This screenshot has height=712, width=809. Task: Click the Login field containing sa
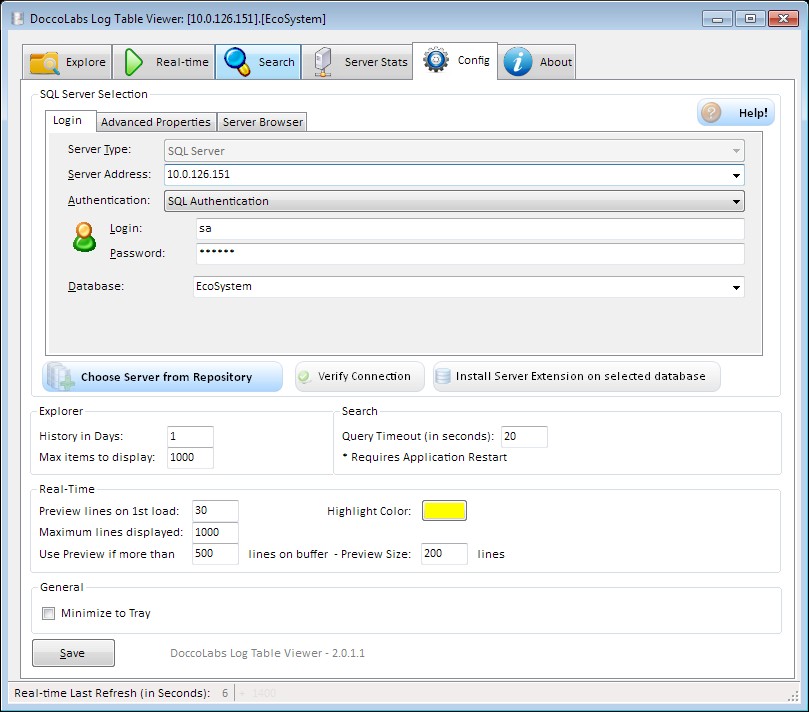pos(470,229)
